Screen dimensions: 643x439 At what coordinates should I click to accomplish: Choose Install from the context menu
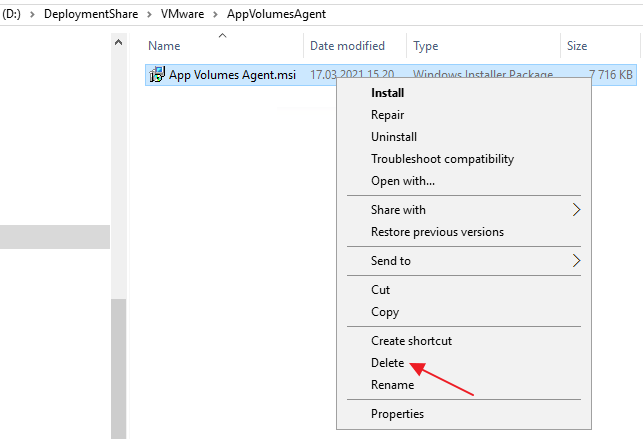(387, 93)
